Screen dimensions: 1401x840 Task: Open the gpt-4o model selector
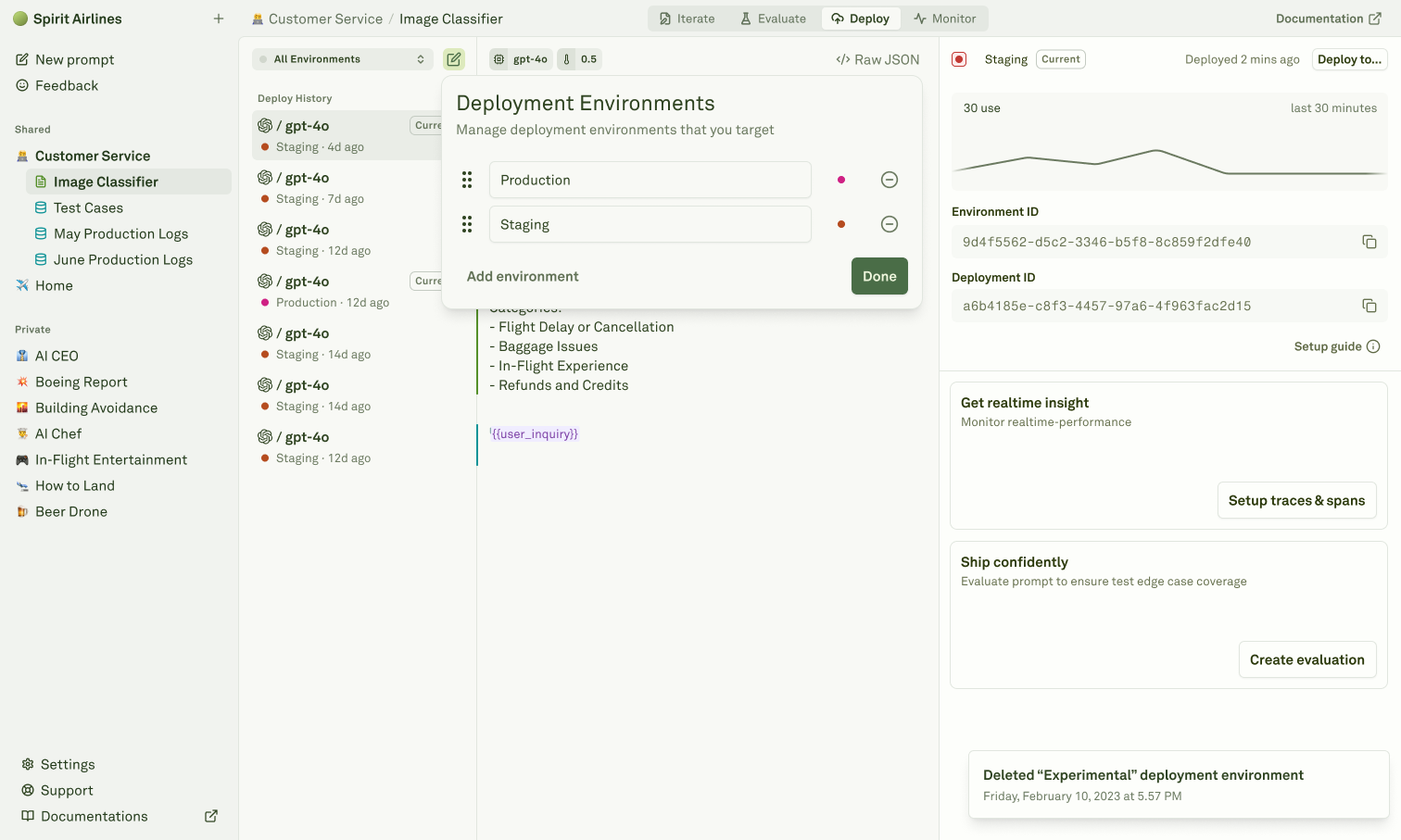(520, 58)
